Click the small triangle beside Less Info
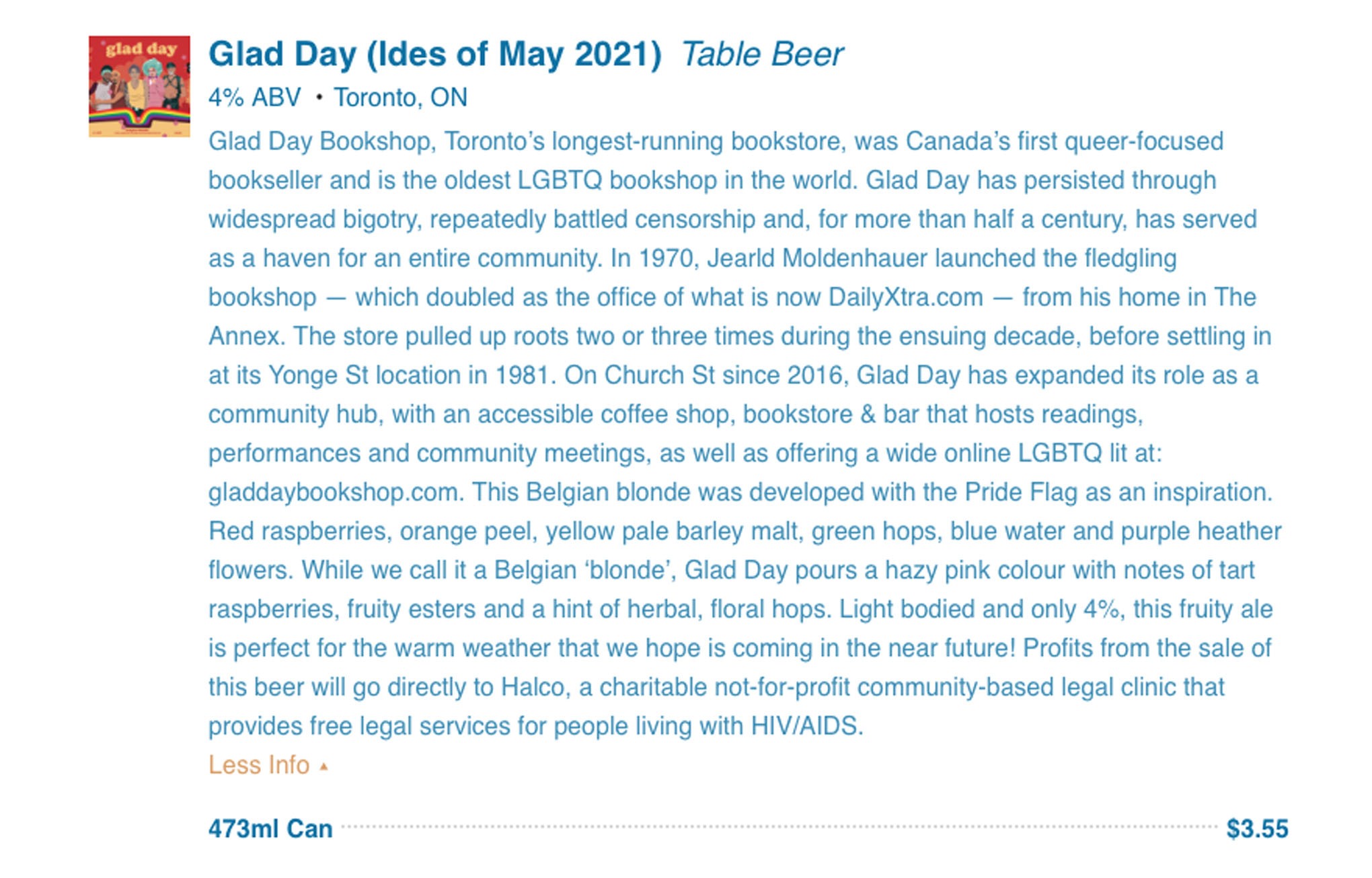Image resolution: width=1372 pixels, height=878 pixels. pyautogui.click(x=323, y=766)
